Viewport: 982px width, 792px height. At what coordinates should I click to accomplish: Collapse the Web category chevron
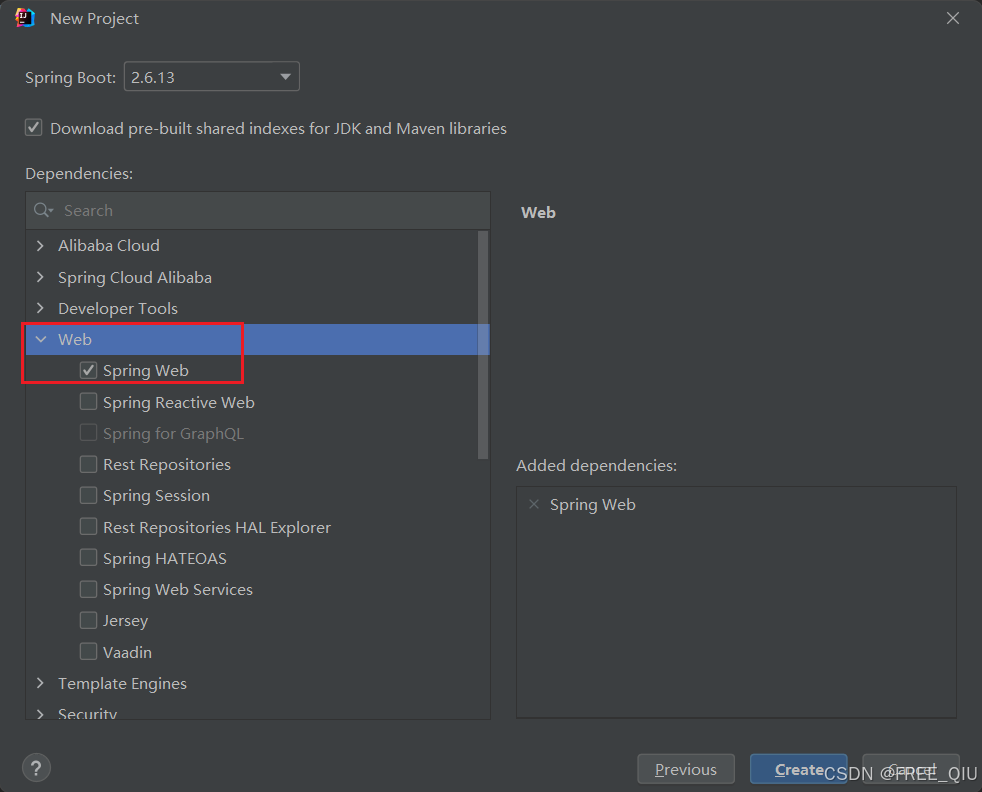pos(41,339)
